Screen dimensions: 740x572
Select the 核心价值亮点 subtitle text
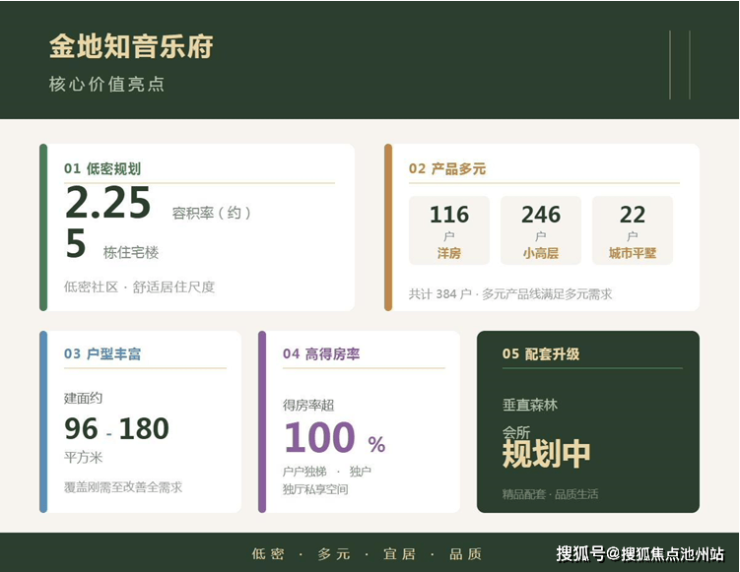(107, 85)
